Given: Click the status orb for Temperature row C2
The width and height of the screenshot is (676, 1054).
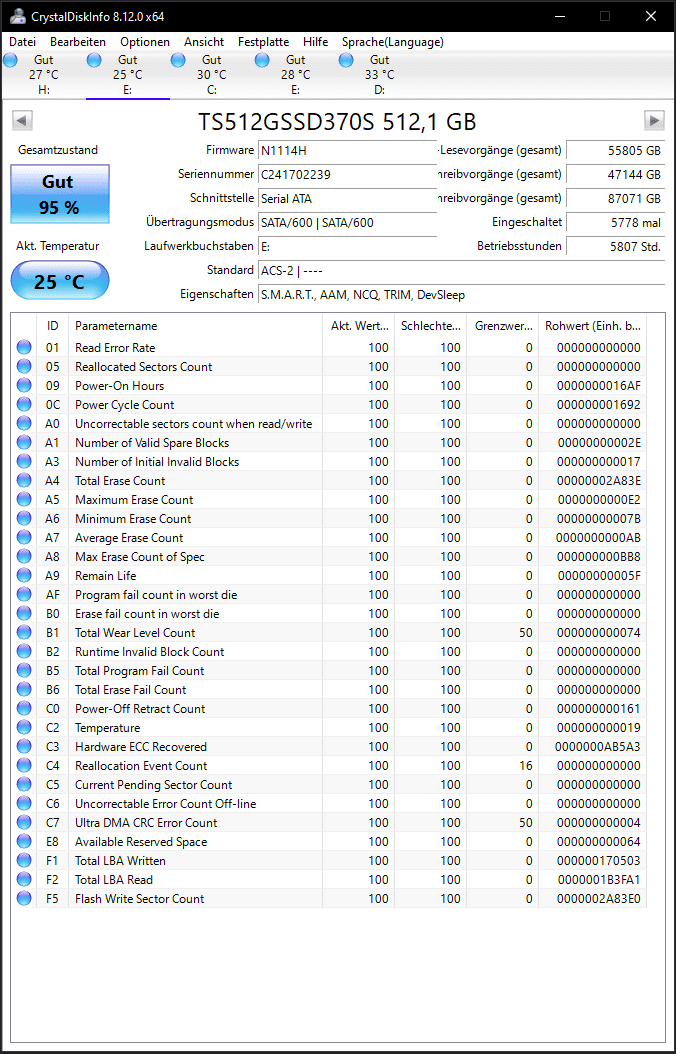Looking at the screenshot, I should point(24,727).
